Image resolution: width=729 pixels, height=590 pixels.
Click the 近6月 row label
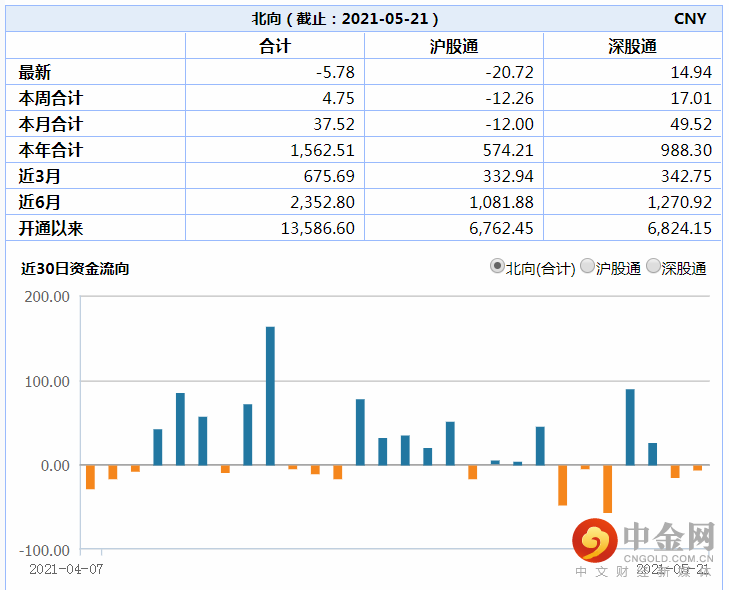point(40,202)
